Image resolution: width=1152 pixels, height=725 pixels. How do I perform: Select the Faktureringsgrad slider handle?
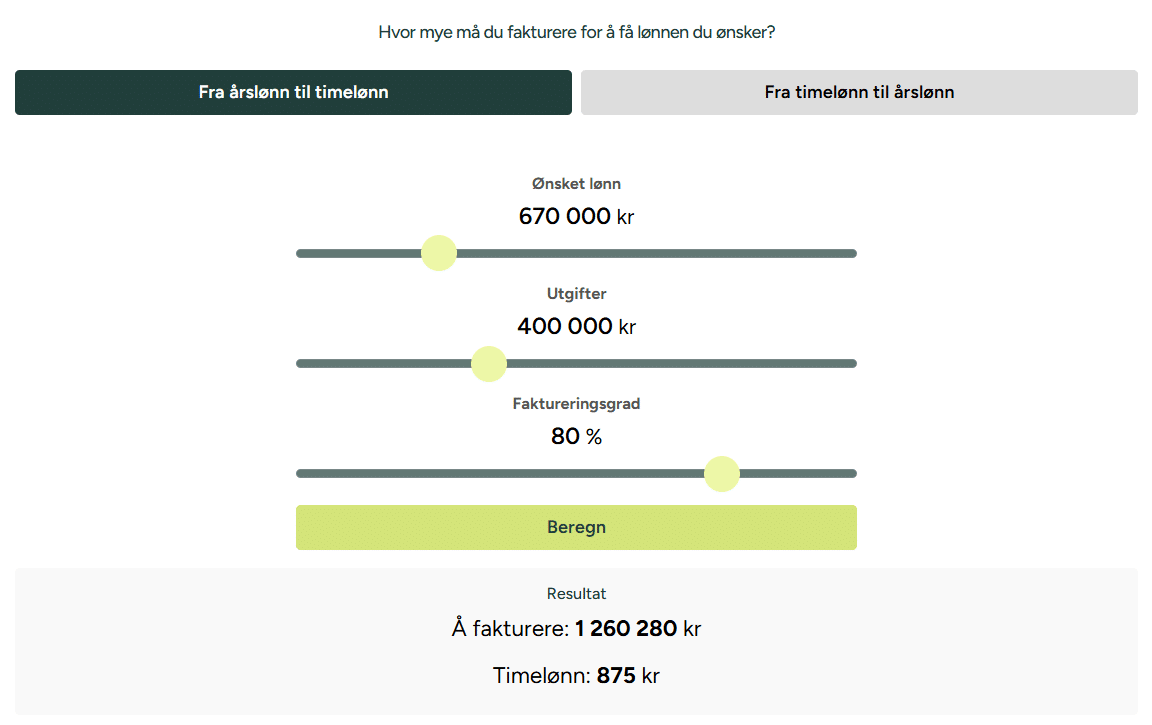[721, 474]
